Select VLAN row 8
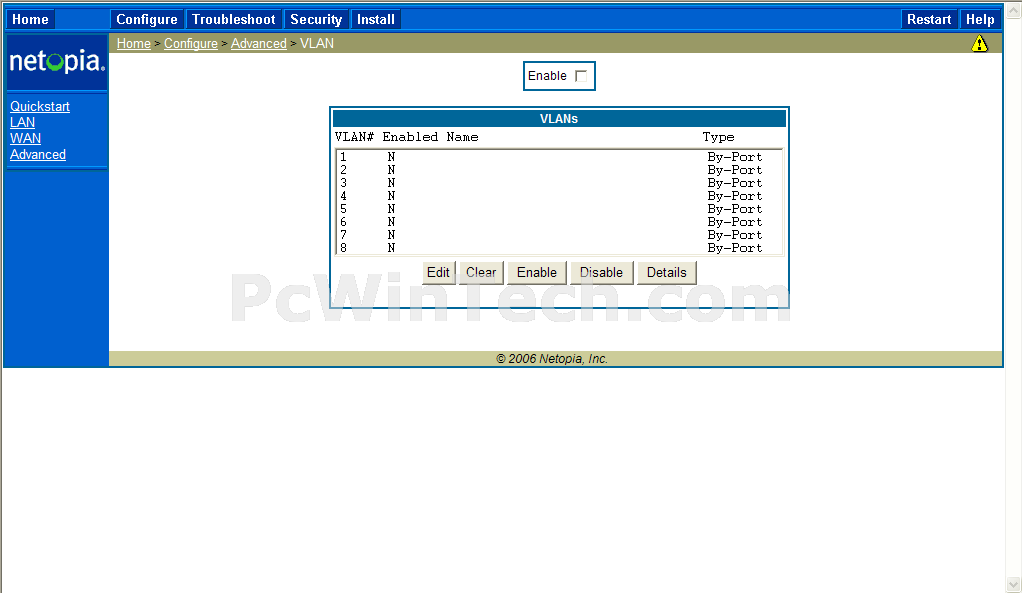Viewport: 1022px width, 593px height. 559,248
